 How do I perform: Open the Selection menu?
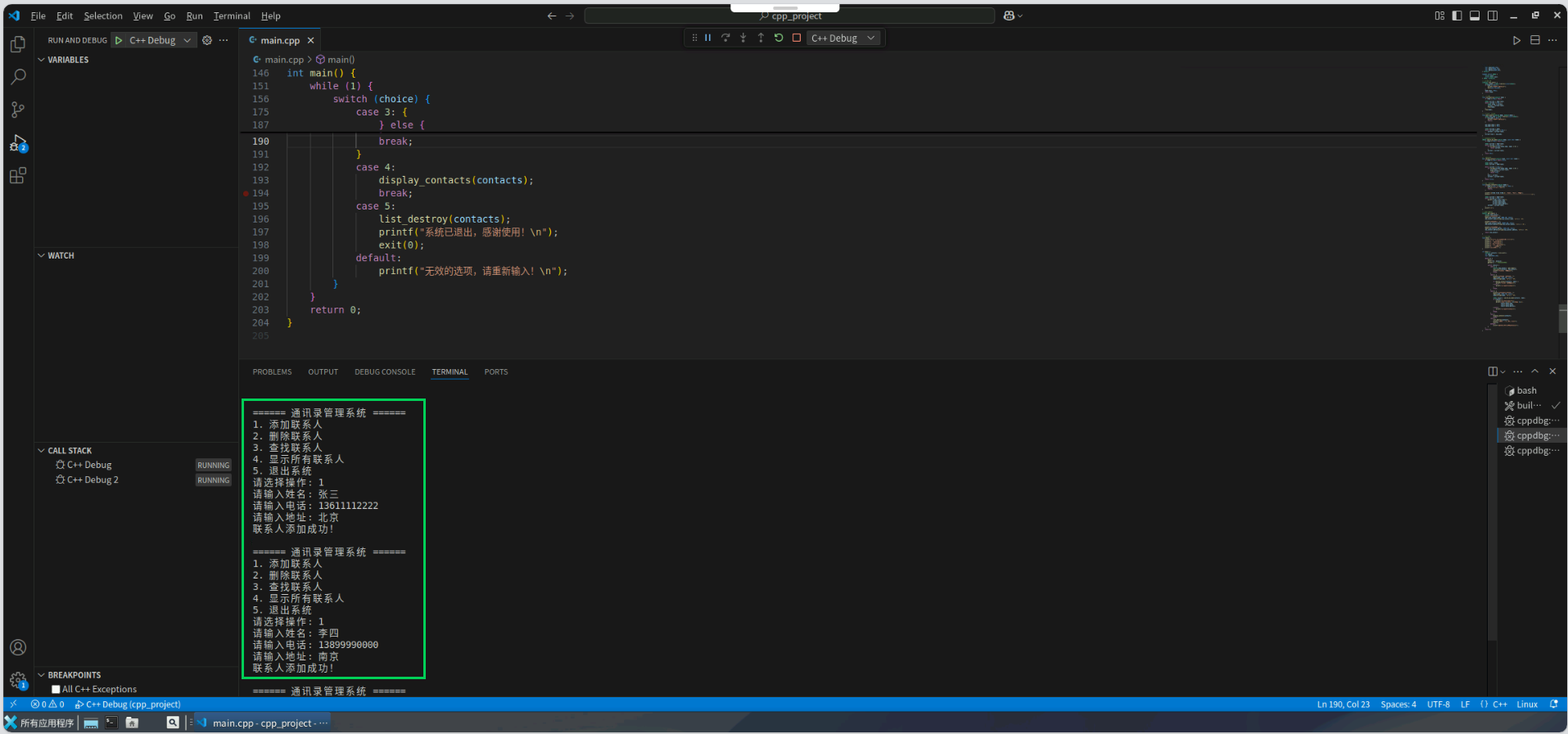[103, 16]
